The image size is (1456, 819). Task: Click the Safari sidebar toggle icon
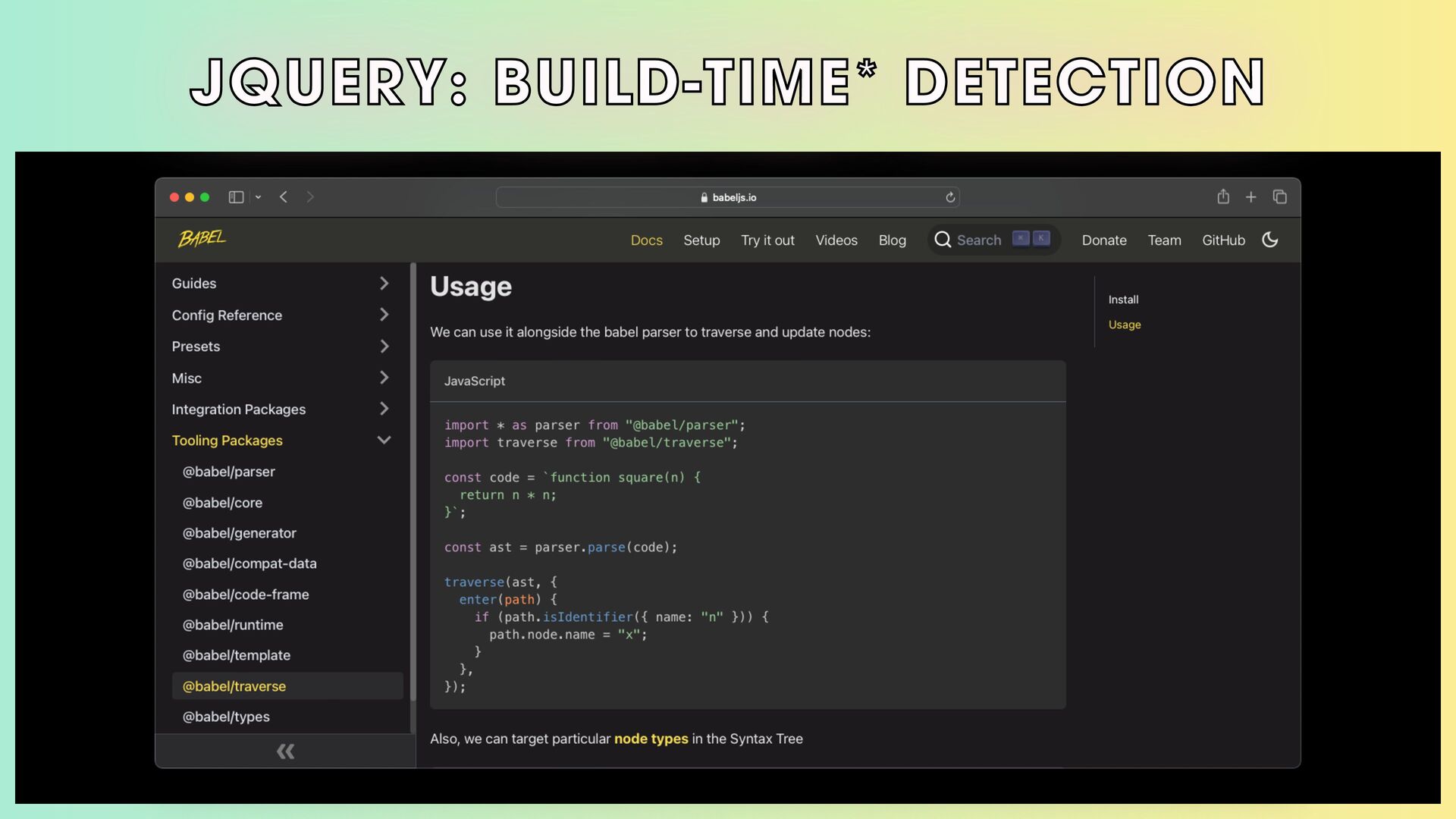(236, 197)
